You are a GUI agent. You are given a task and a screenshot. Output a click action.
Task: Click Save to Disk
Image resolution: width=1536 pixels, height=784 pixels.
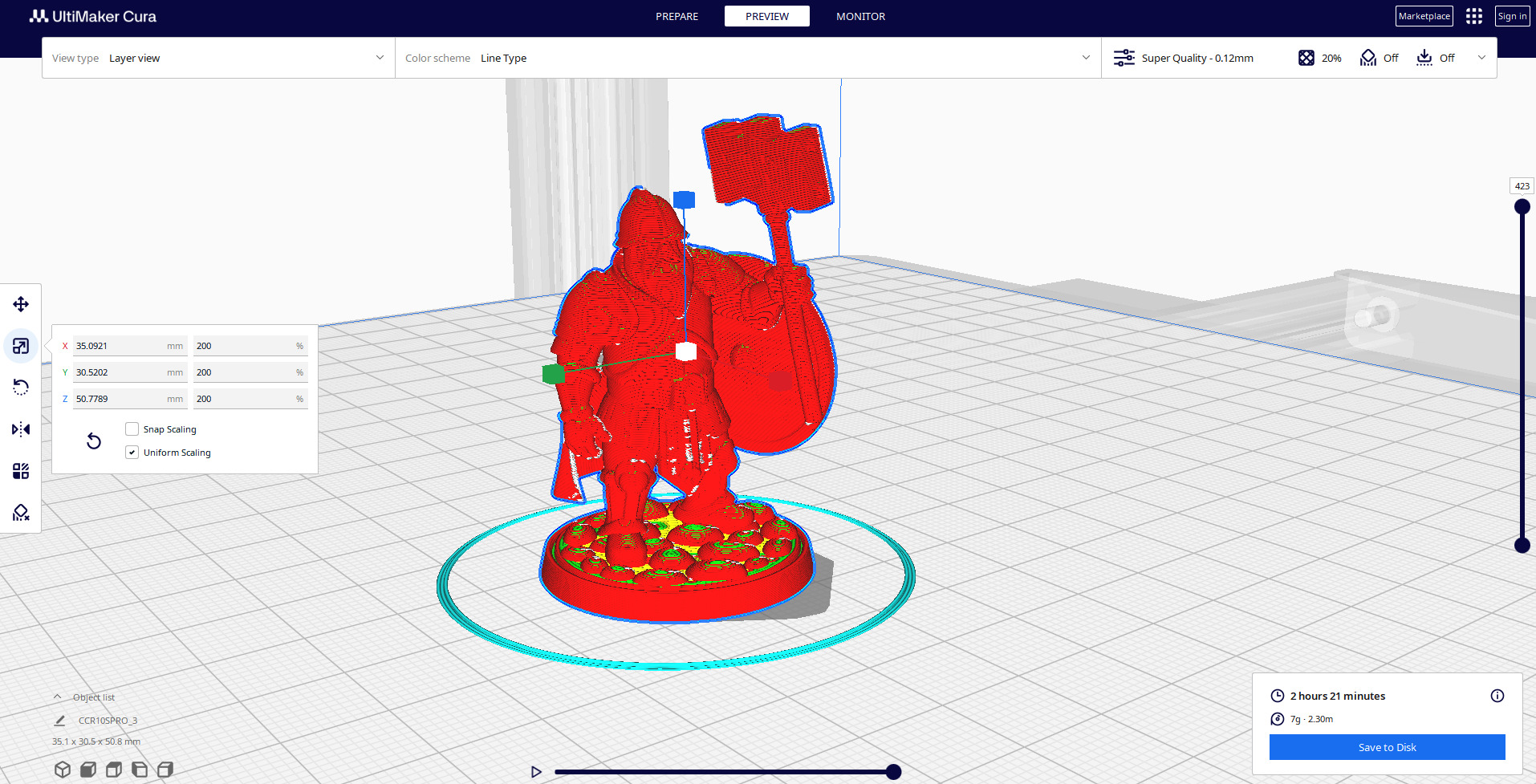[1388, 747]
